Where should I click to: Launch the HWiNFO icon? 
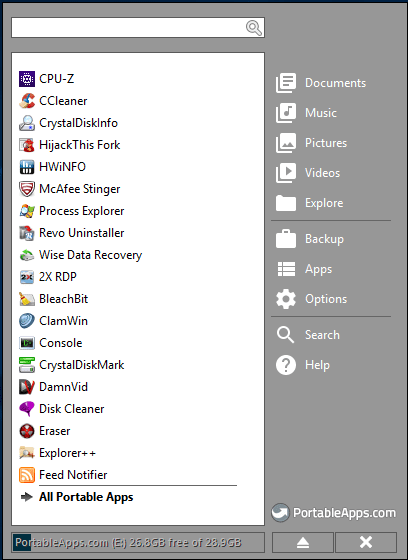coord(27,167)
